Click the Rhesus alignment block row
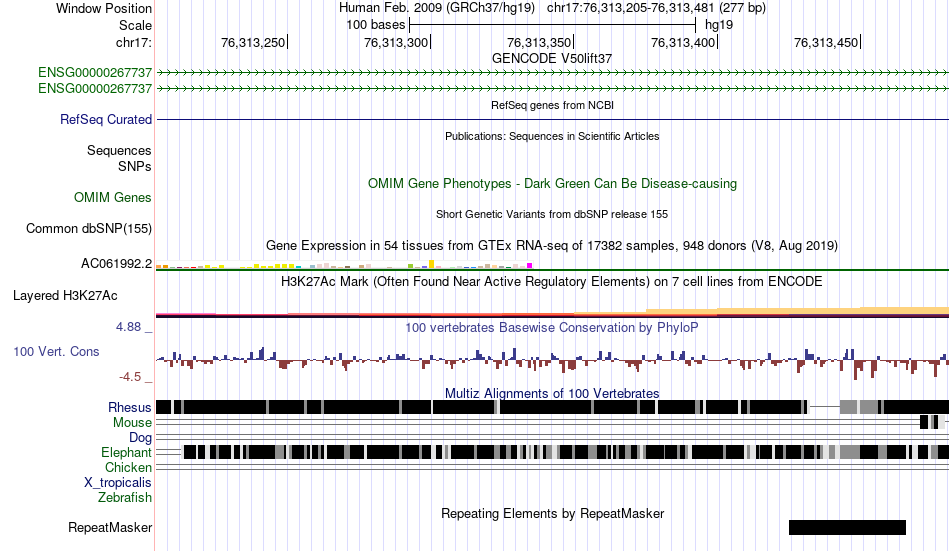 pyautogui.click(x=553, y=407)
